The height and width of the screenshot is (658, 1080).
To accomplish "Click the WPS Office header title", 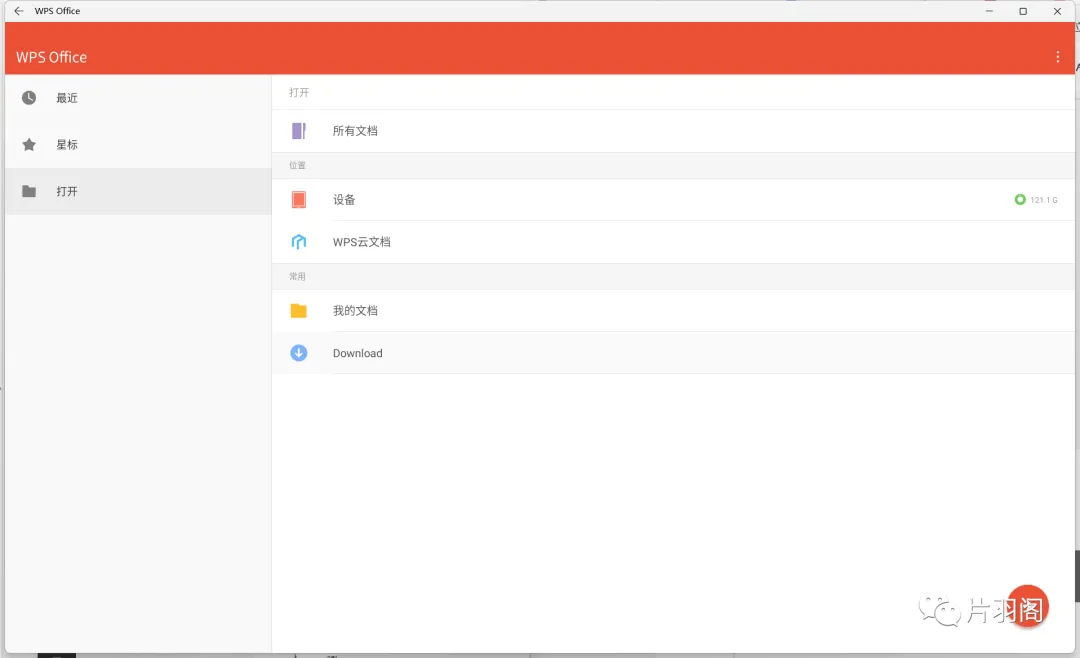I will pos(52,57).
